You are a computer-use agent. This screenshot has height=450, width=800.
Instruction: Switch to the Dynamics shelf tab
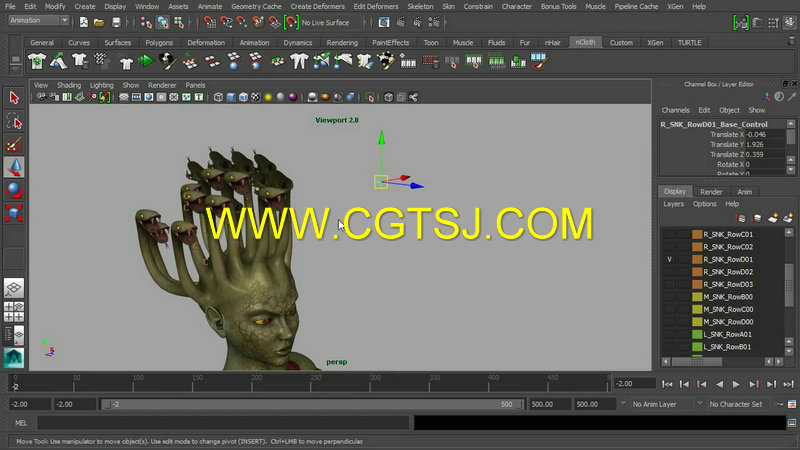(x=297, y=43)
